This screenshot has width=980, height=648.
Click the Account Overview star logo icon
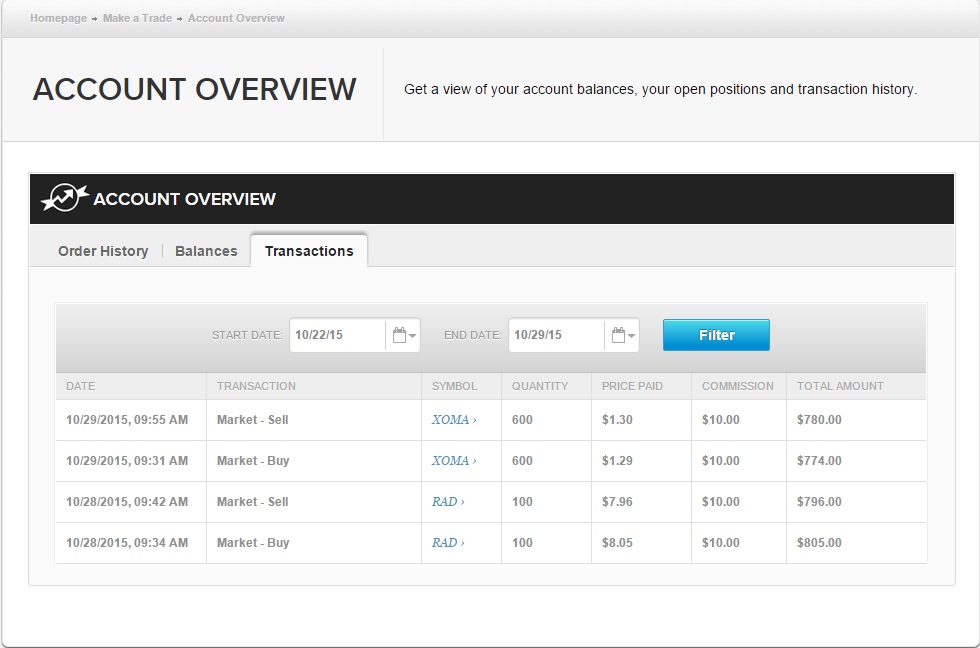[x=64, y=197]
